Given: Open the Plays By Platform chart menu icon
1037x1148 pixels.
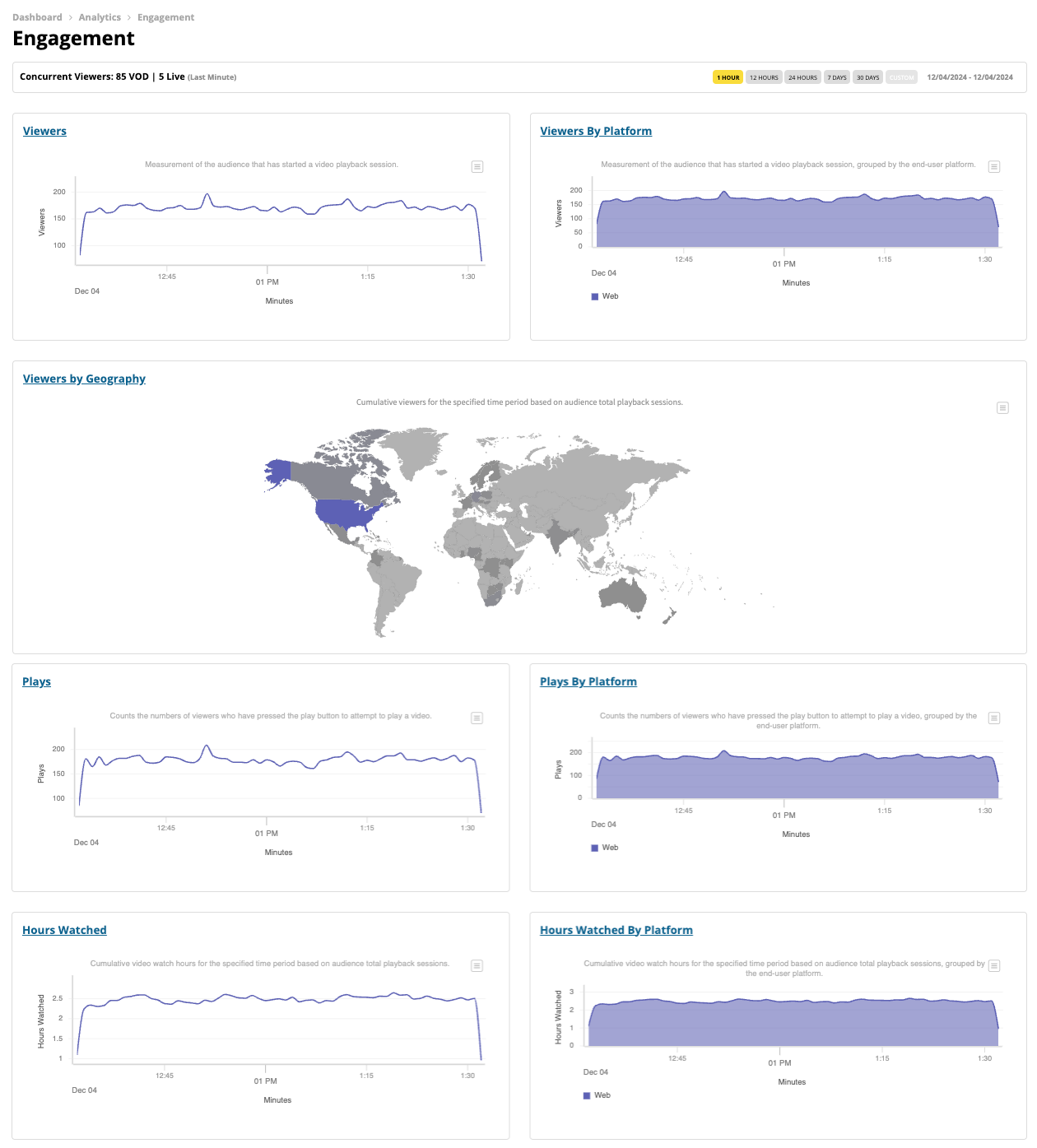Looking at the screenshot, I should coord(994,718).
